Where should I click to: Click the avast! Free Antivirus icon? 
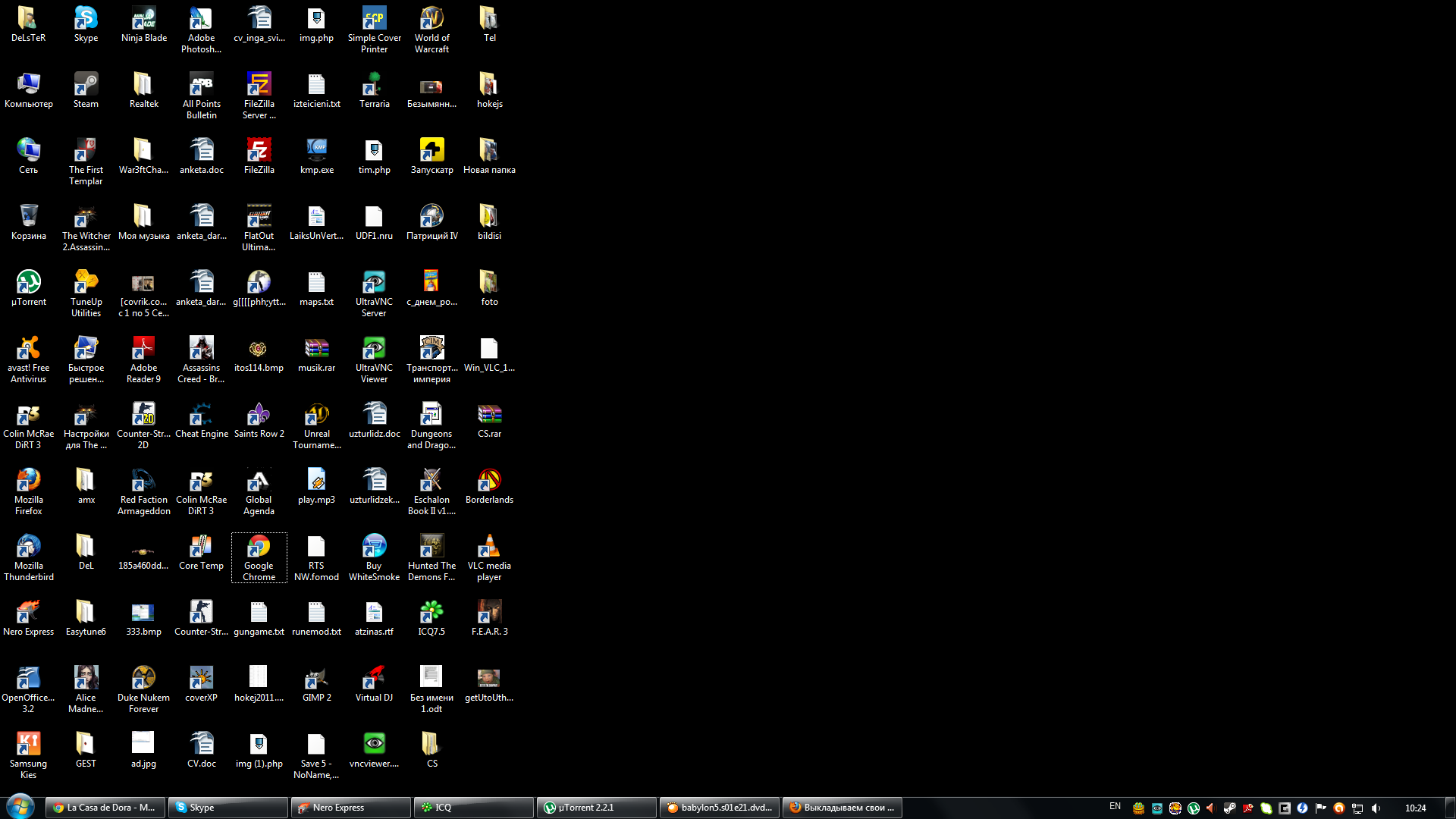point(28,360)
